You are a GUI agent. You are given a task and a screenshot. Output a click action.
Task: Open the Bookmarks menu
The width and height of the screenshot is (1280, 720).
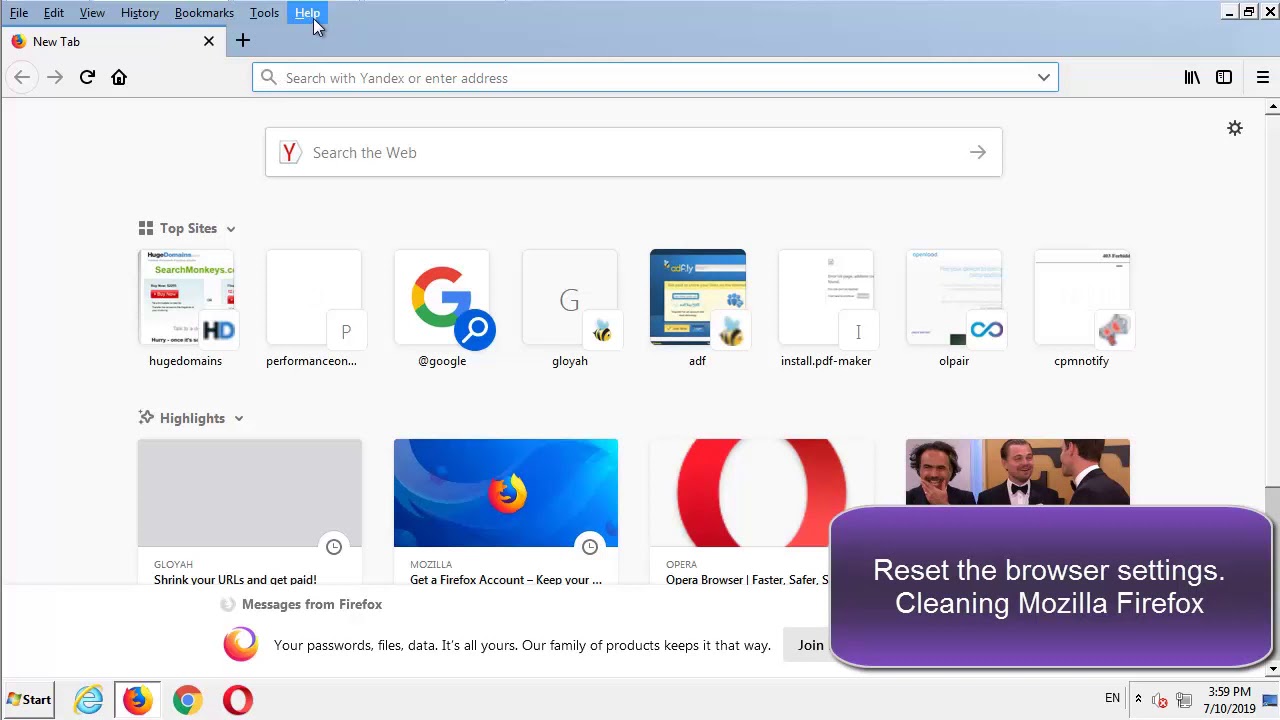(x=204, y=13)
